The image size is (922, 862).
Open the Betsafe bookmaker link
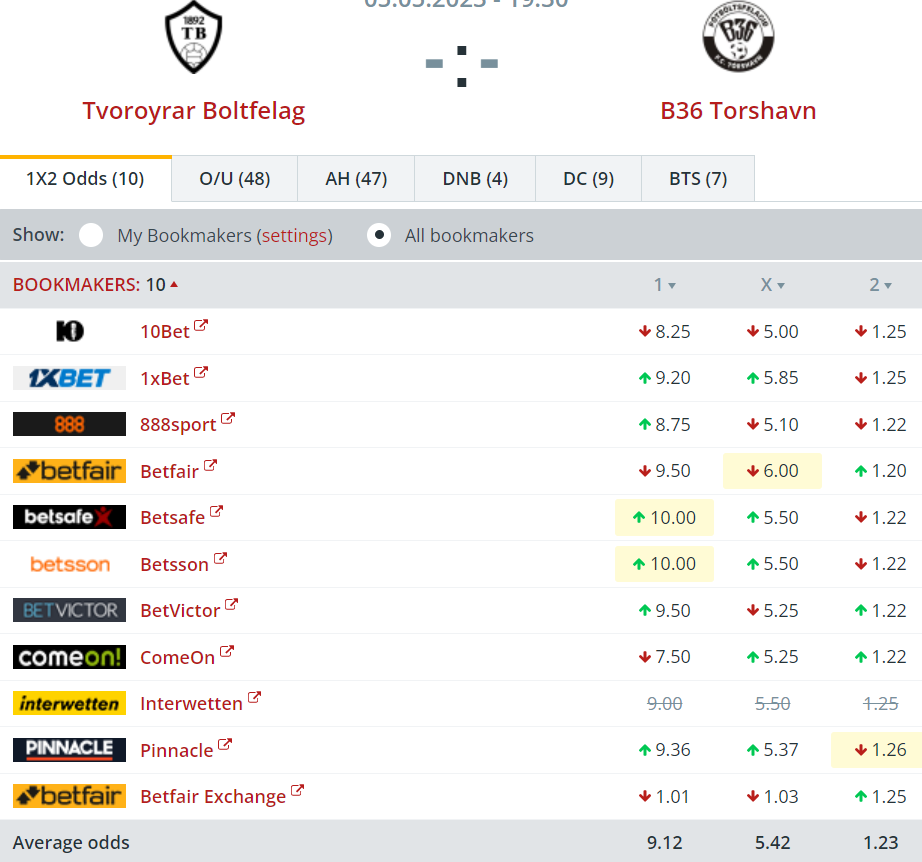172,517
